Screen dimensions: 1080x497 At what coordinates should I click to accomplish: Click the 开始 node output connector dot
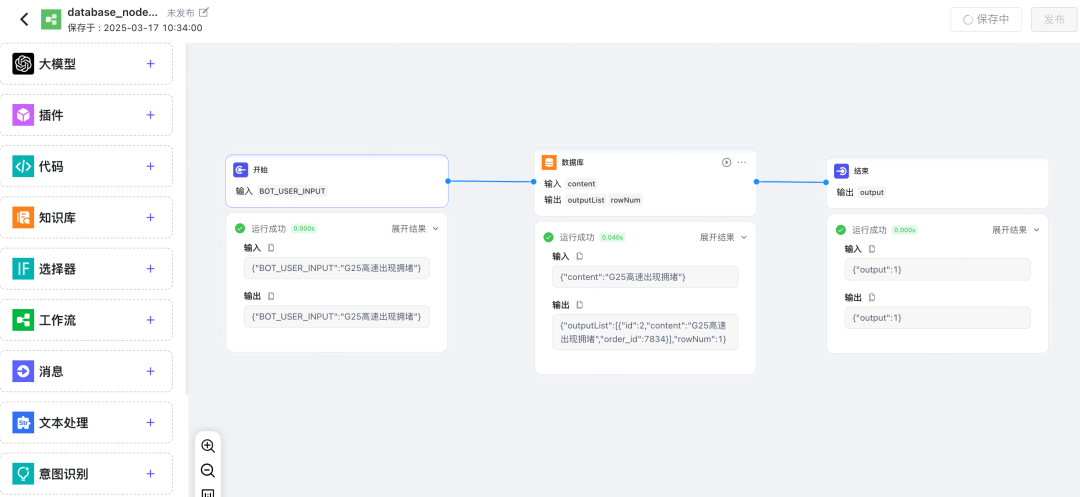448,181
